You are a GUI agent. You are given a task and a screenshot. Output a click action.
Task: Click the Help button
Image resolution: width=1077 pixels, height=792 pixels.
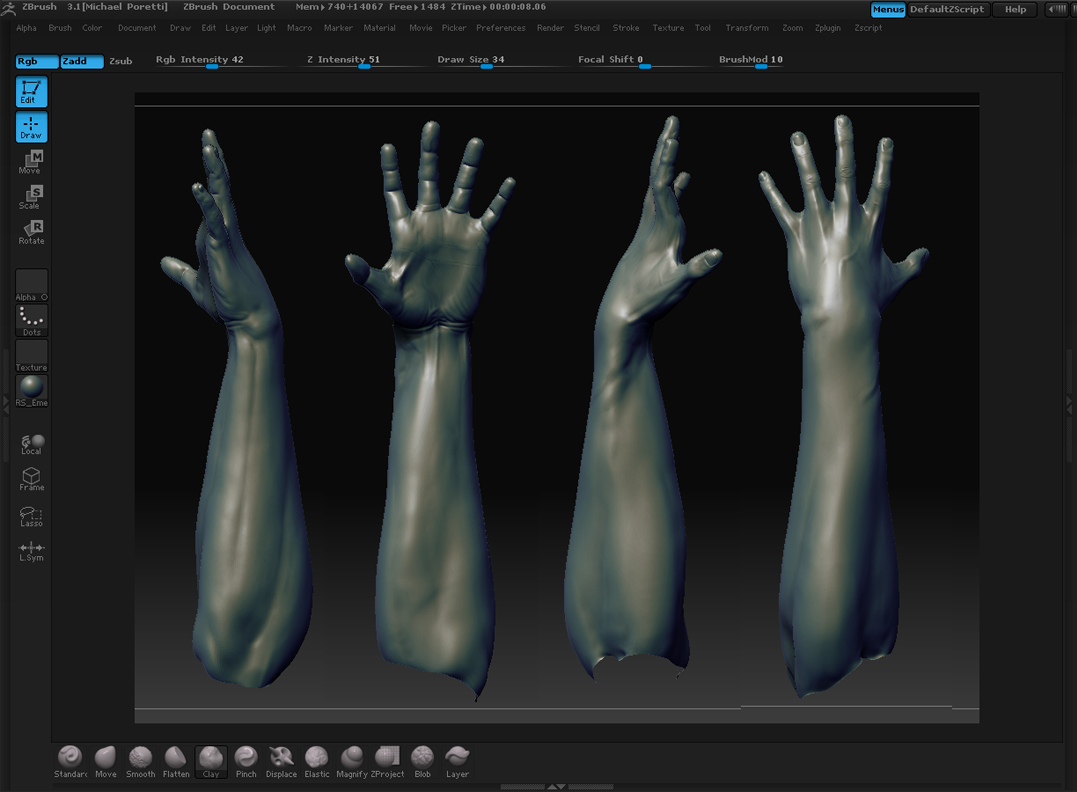(x=1015, y=10)
